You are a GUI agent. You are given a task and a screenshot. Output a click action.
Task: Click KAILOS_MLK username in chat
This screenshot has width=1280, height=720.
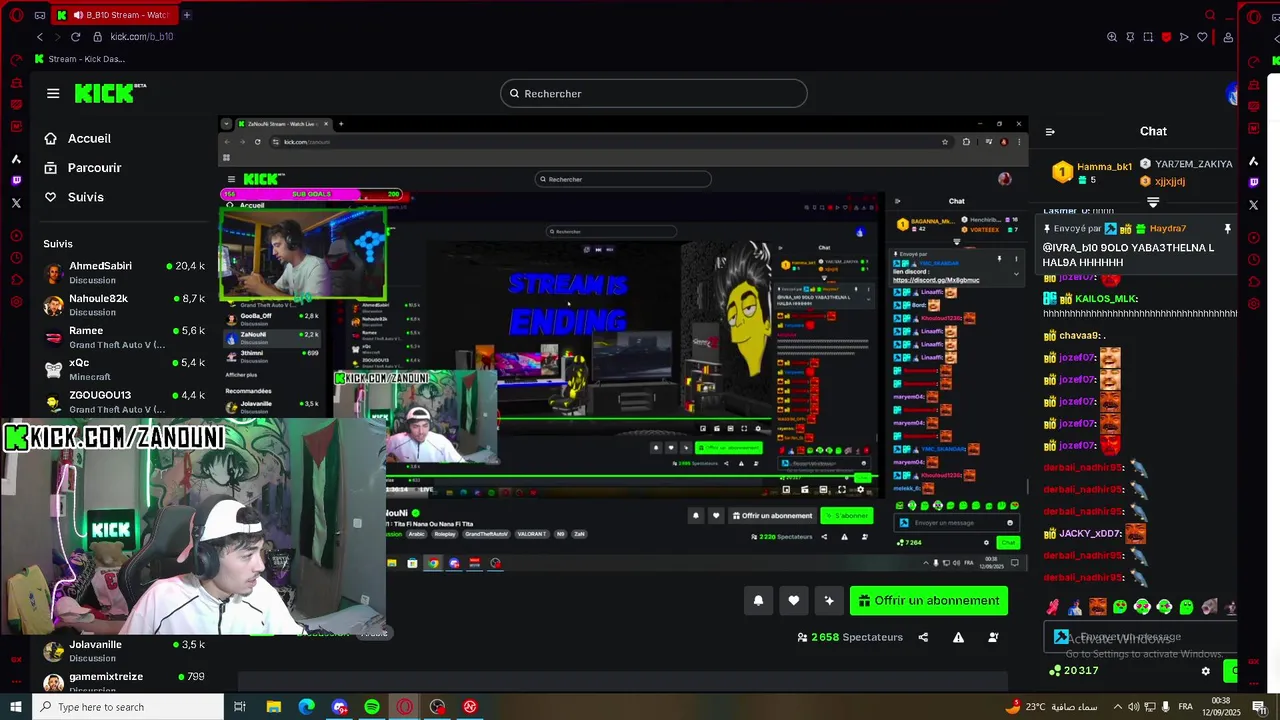pos(1106,299)
